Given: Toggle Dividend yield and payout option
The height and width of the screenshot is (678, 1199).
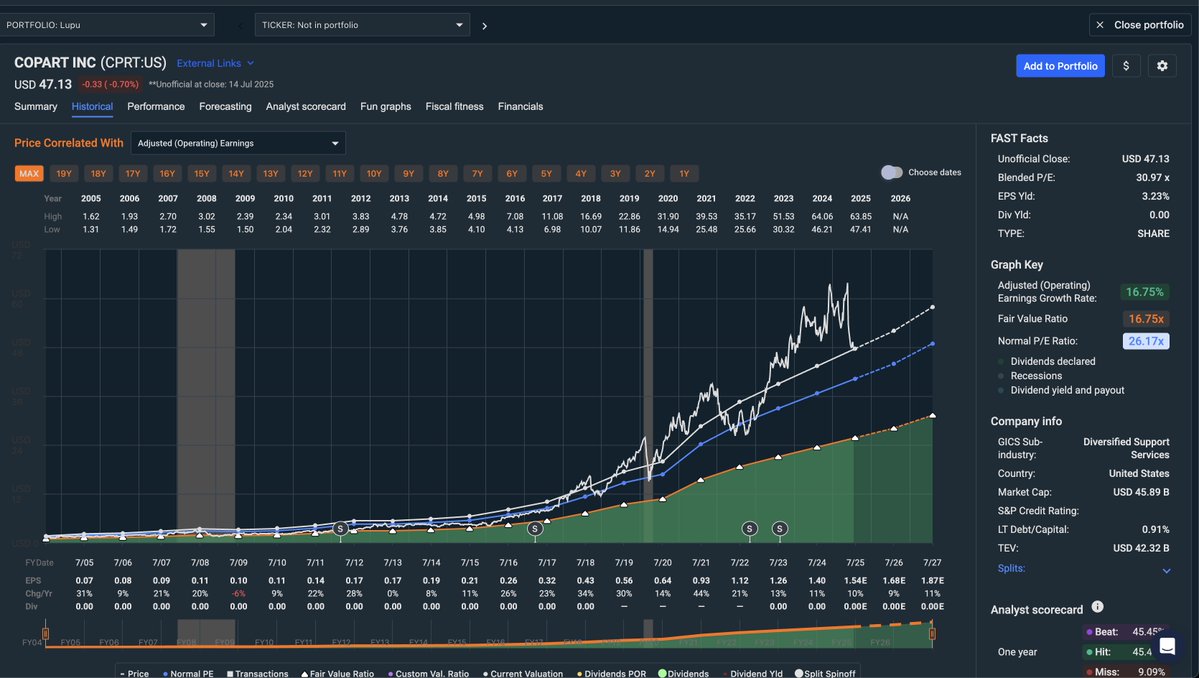Looking at the screenshot, I should click(1061, 390).
